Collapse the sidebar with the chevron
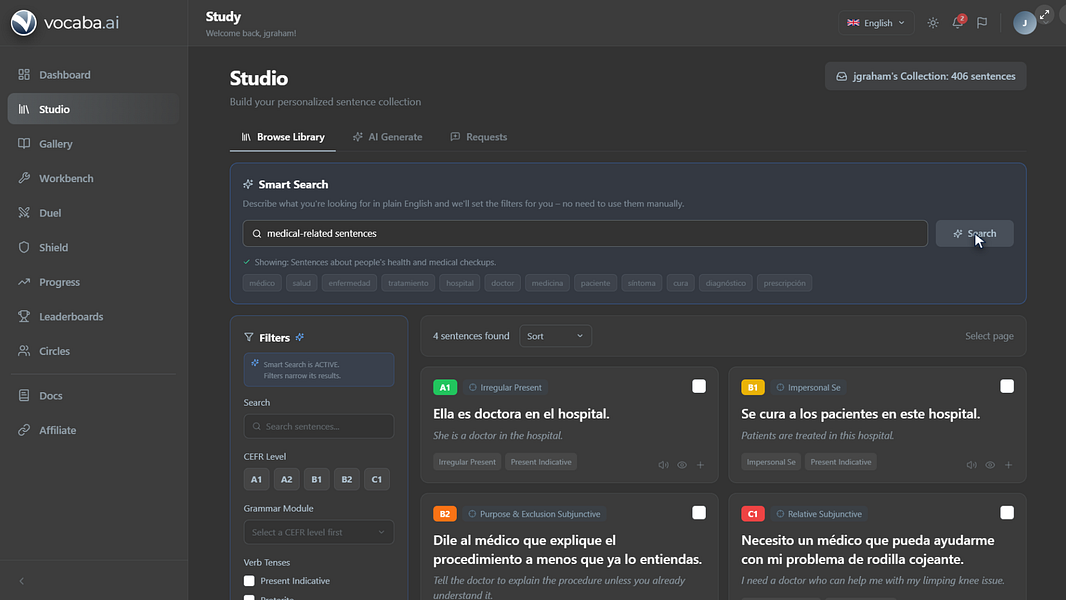Image resolution: width=1066 pixels, height=600 pixels. 22,581
